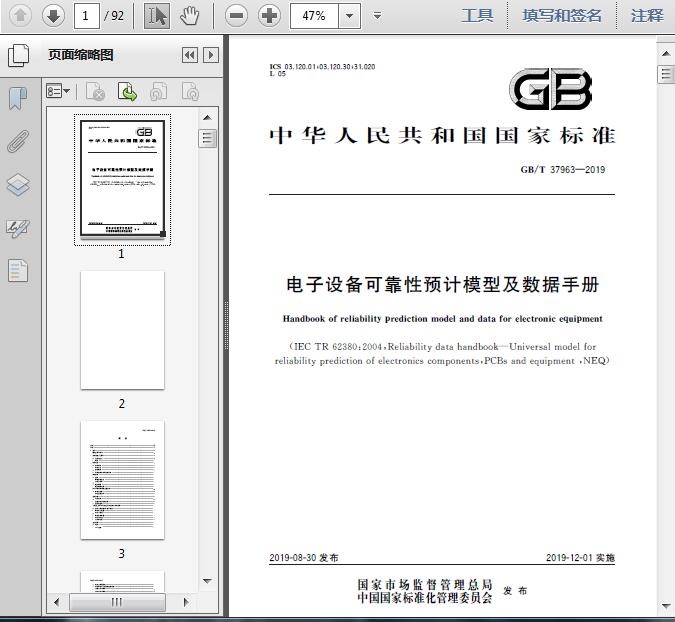Viewport: 675px width, 622px height.
Task: Activate the hand pan tool
Action: tap(190, 15)
